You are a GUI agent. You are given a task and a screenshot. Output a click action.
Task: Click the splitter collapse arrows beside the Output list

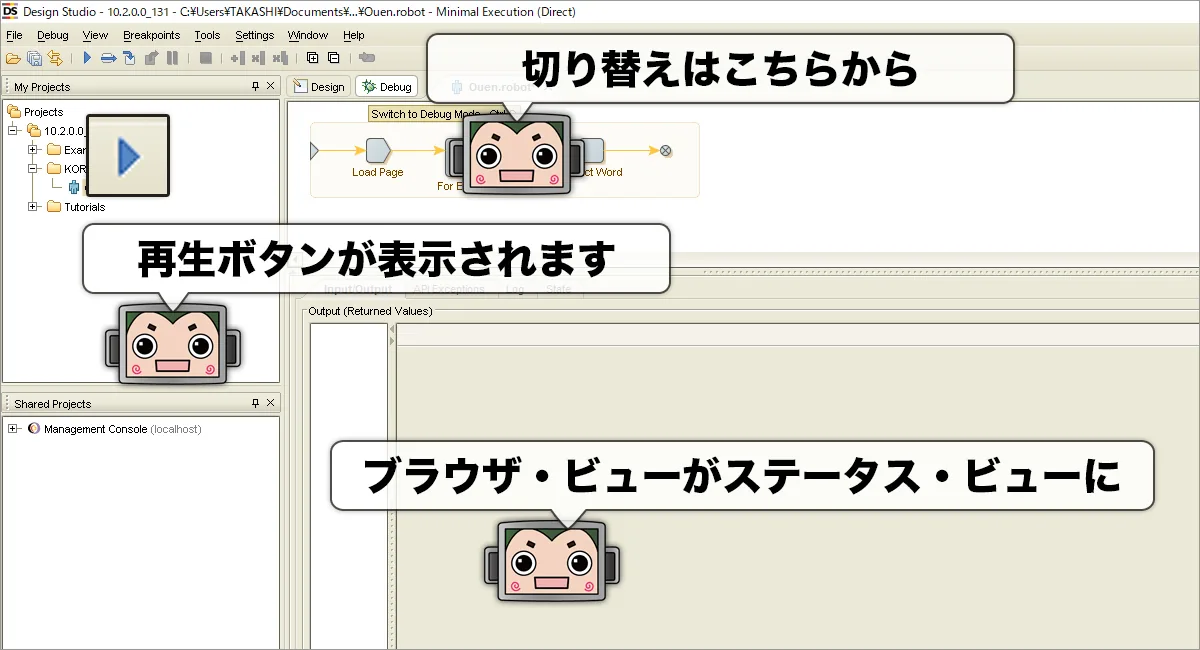[392, 336]
